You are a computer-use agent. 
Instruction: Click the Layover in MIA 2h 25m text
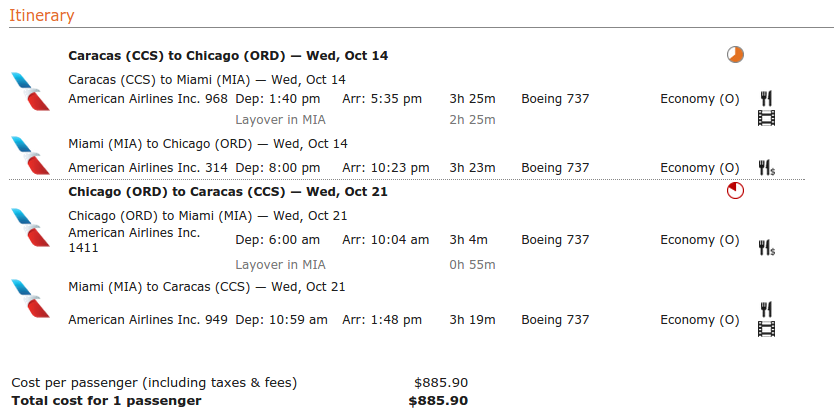[x=365, y=119]
